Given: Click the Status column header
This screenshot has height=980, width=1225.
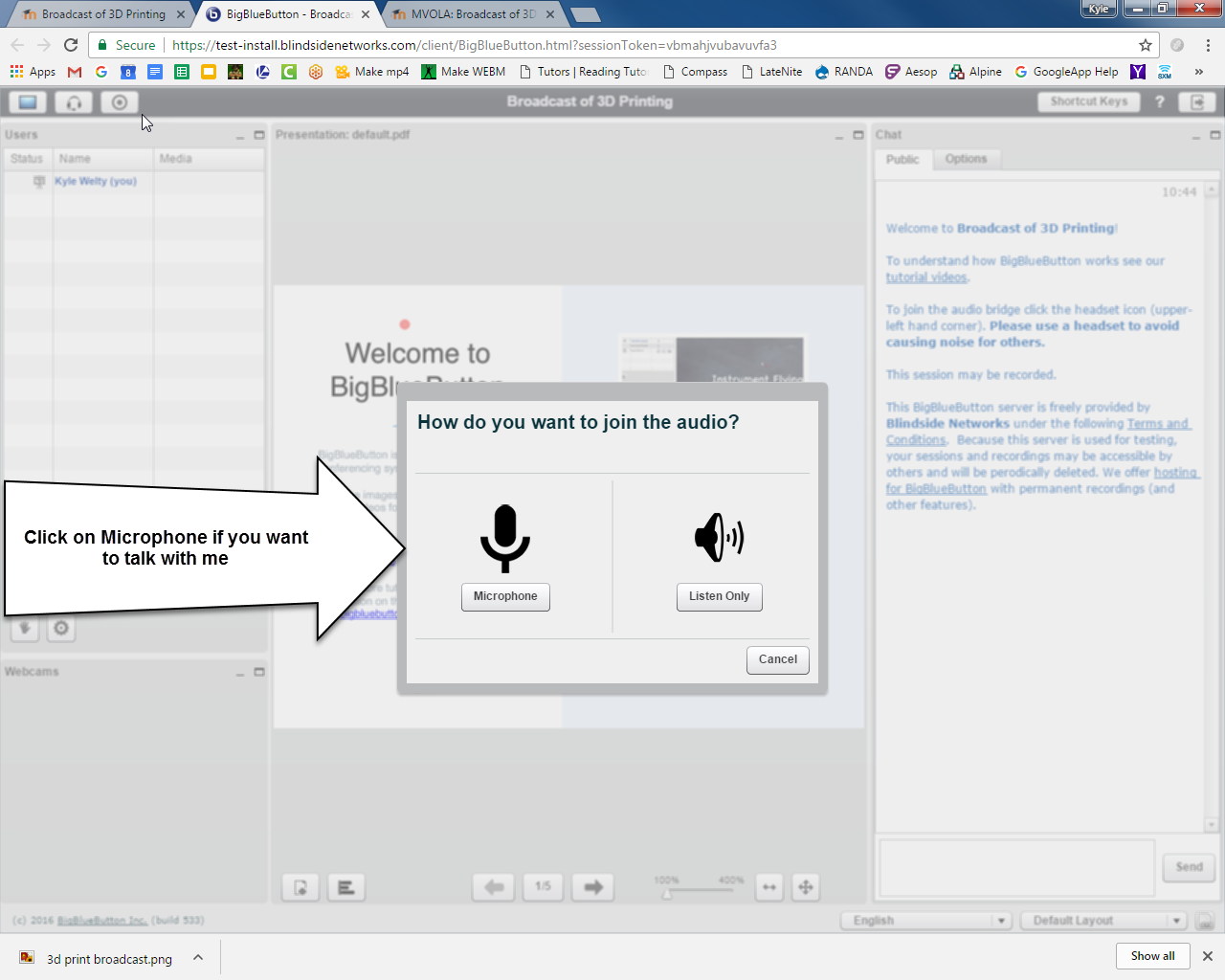Looking at the screenshot, I should click(x=29, y=159).
